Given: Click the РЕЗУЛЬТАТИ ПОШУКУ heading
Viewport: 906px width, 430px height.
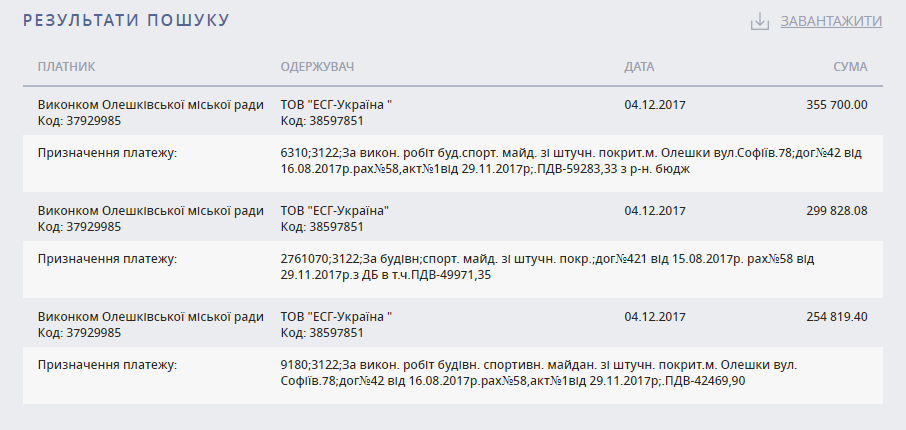Looking at the screenshot, I should [127, 20].
